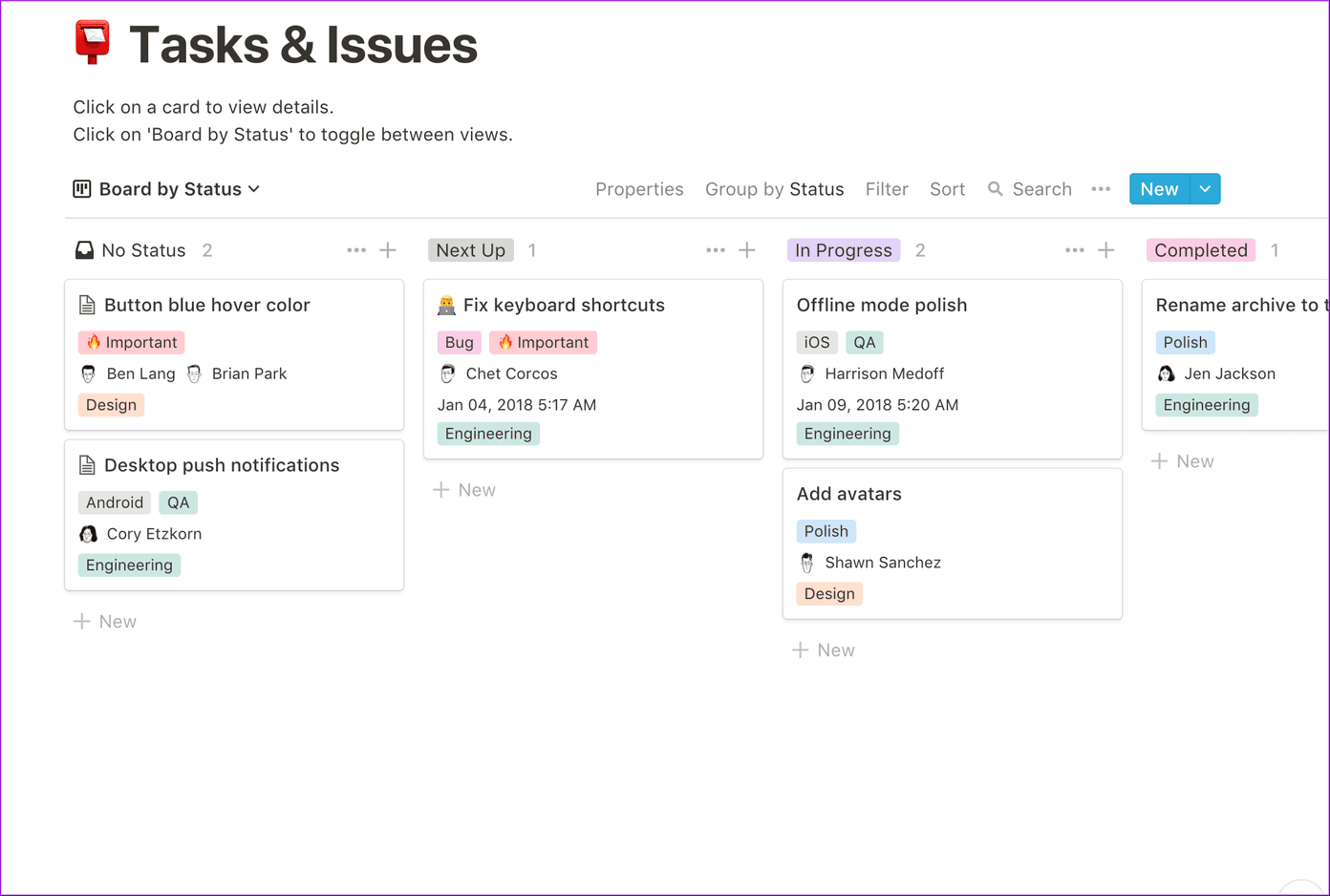Click the Tasks & Issues page title
The image size is (1330, 896).
303,45
